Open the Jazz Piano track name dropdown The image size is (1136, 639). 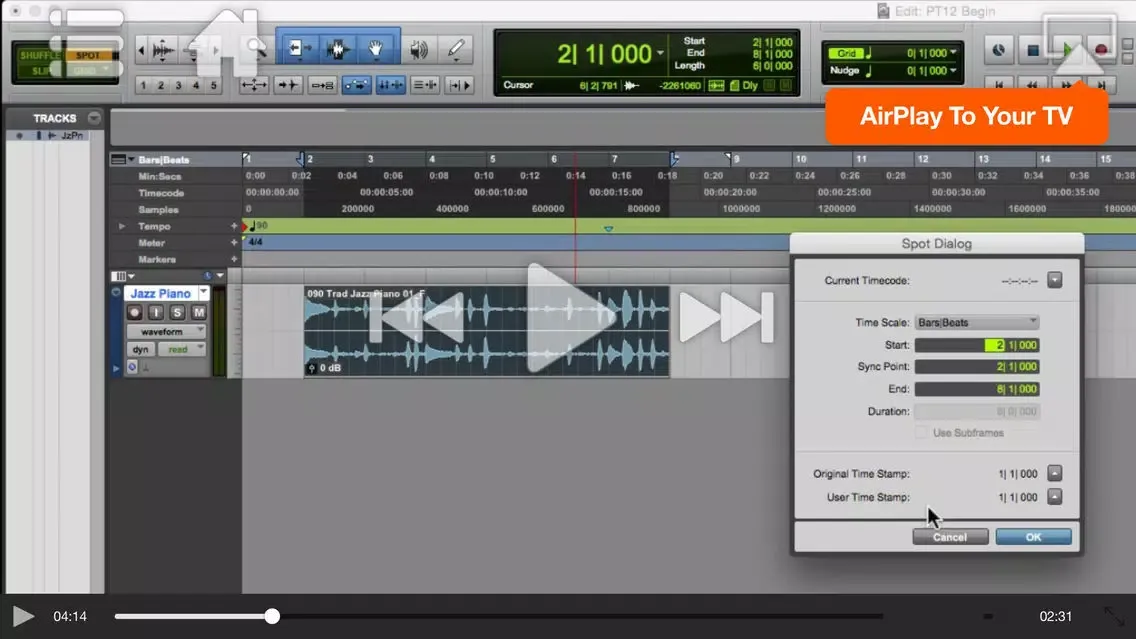204,293
